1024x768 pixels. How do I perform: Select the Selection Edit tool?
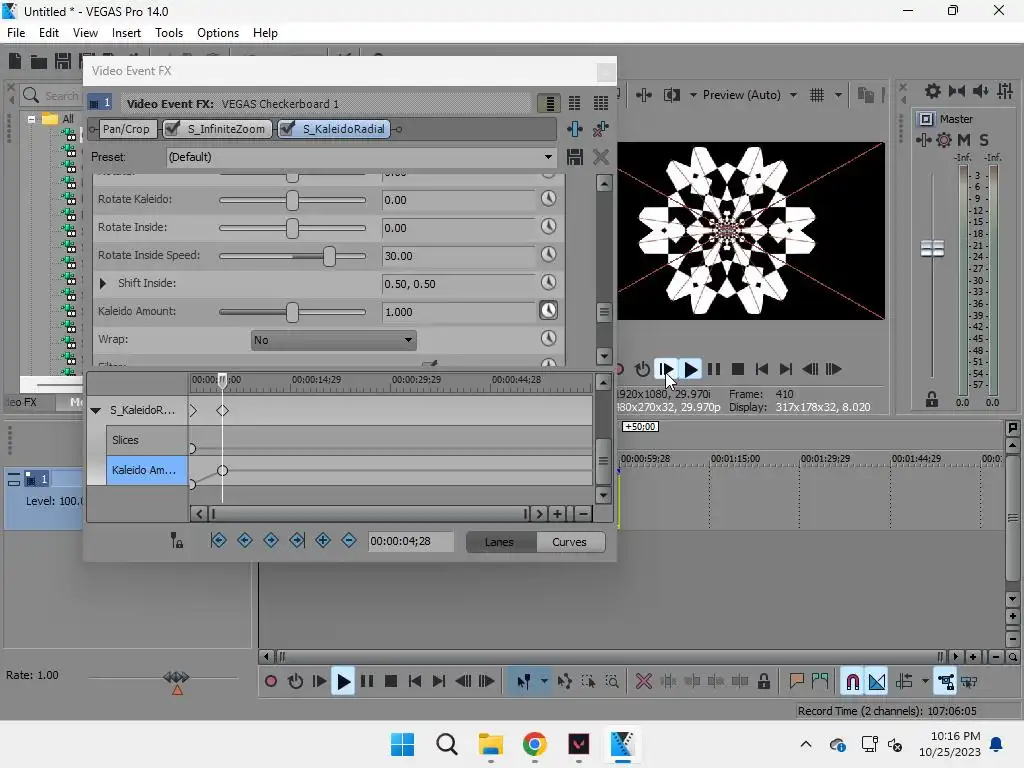point(588,681)
